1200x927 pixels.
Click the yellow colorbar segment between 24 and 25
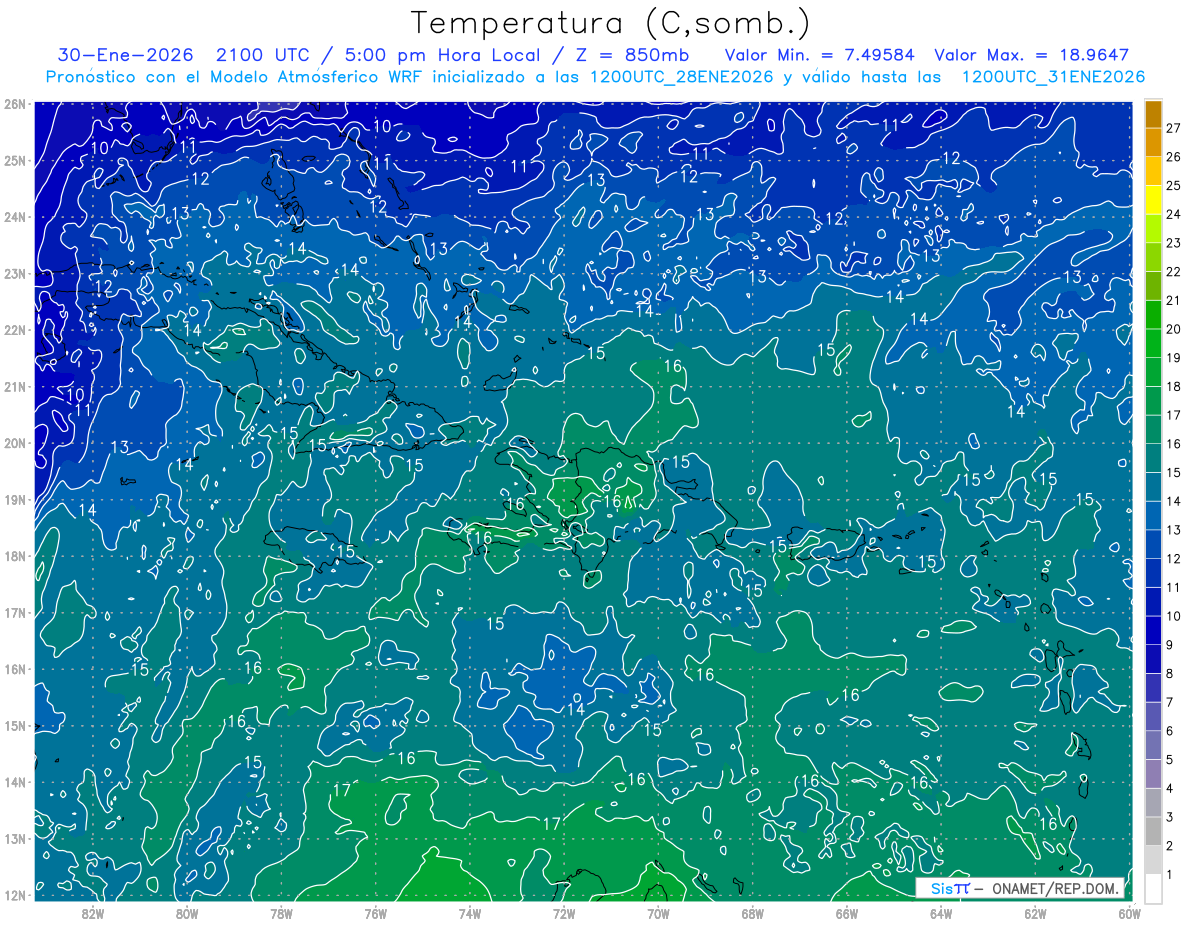tap(1154, 200)
